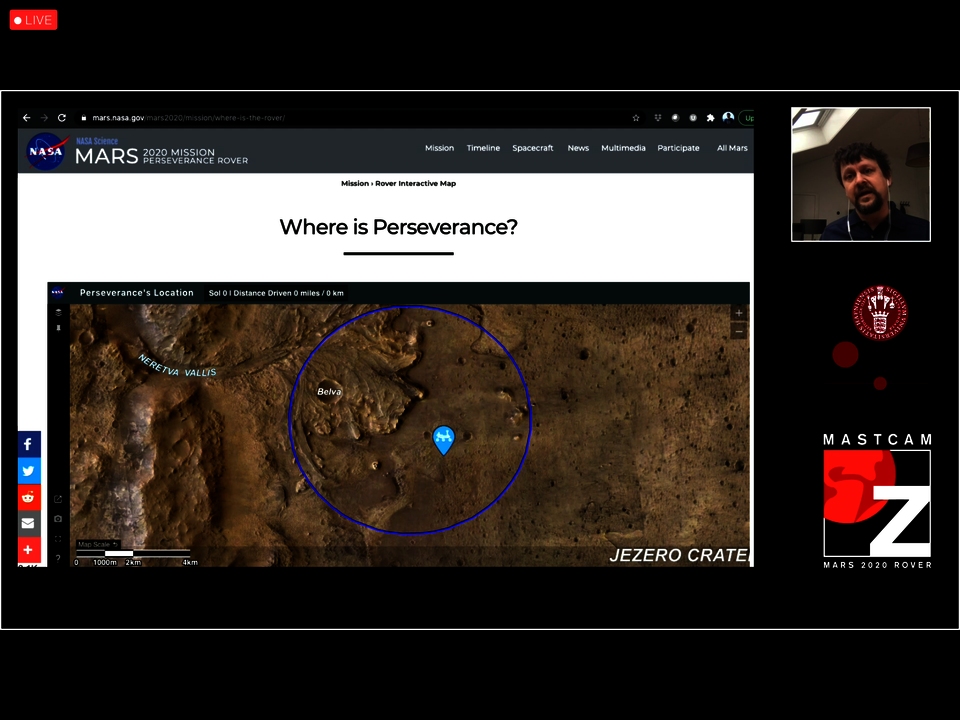Share the page on Reddit
960x720 pixels.
pyautogui.click(x=28, y=497)
